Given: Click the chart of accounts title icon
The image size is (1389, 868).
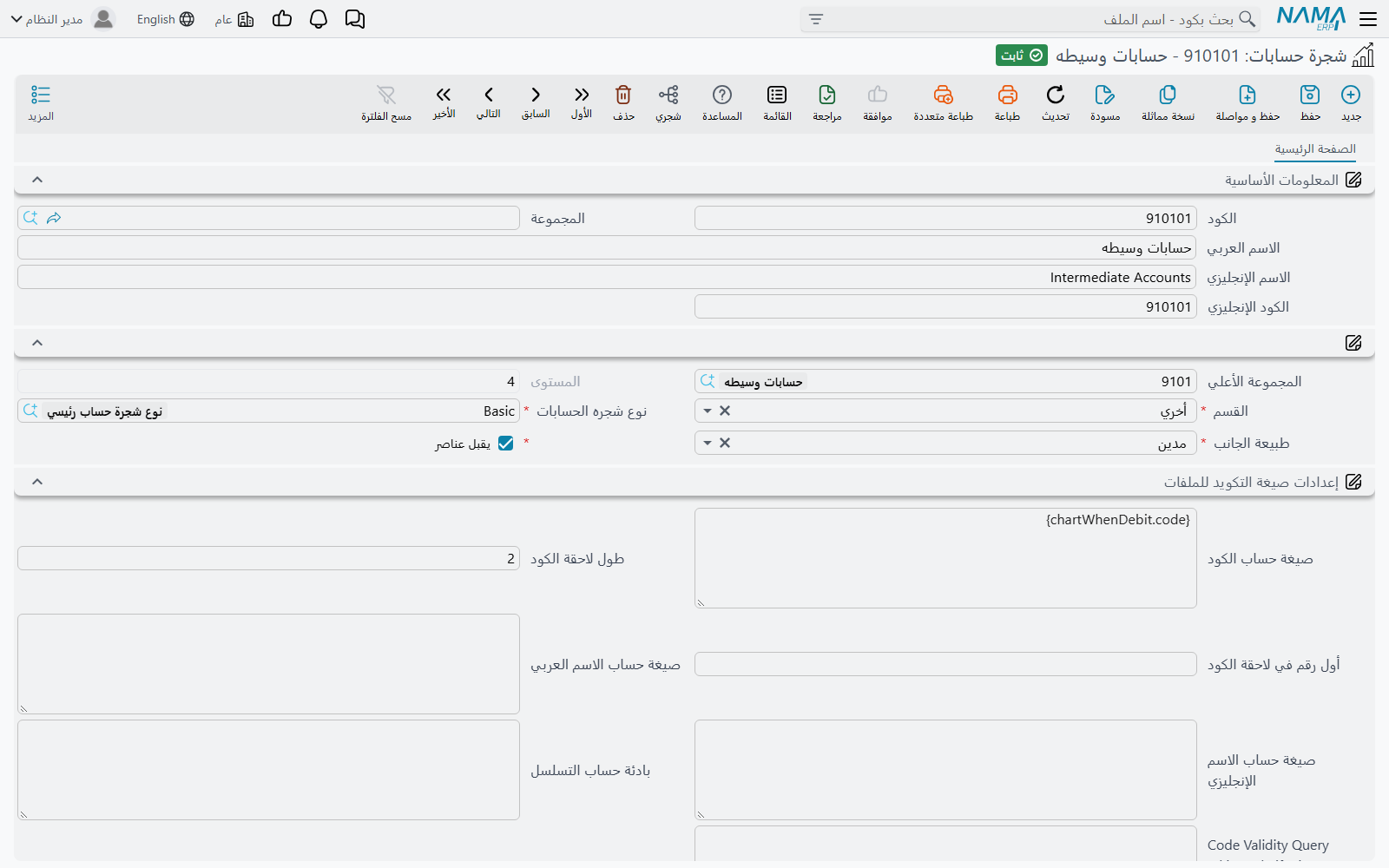Looking at the screenshot, I should click(x=1364, y=56).
